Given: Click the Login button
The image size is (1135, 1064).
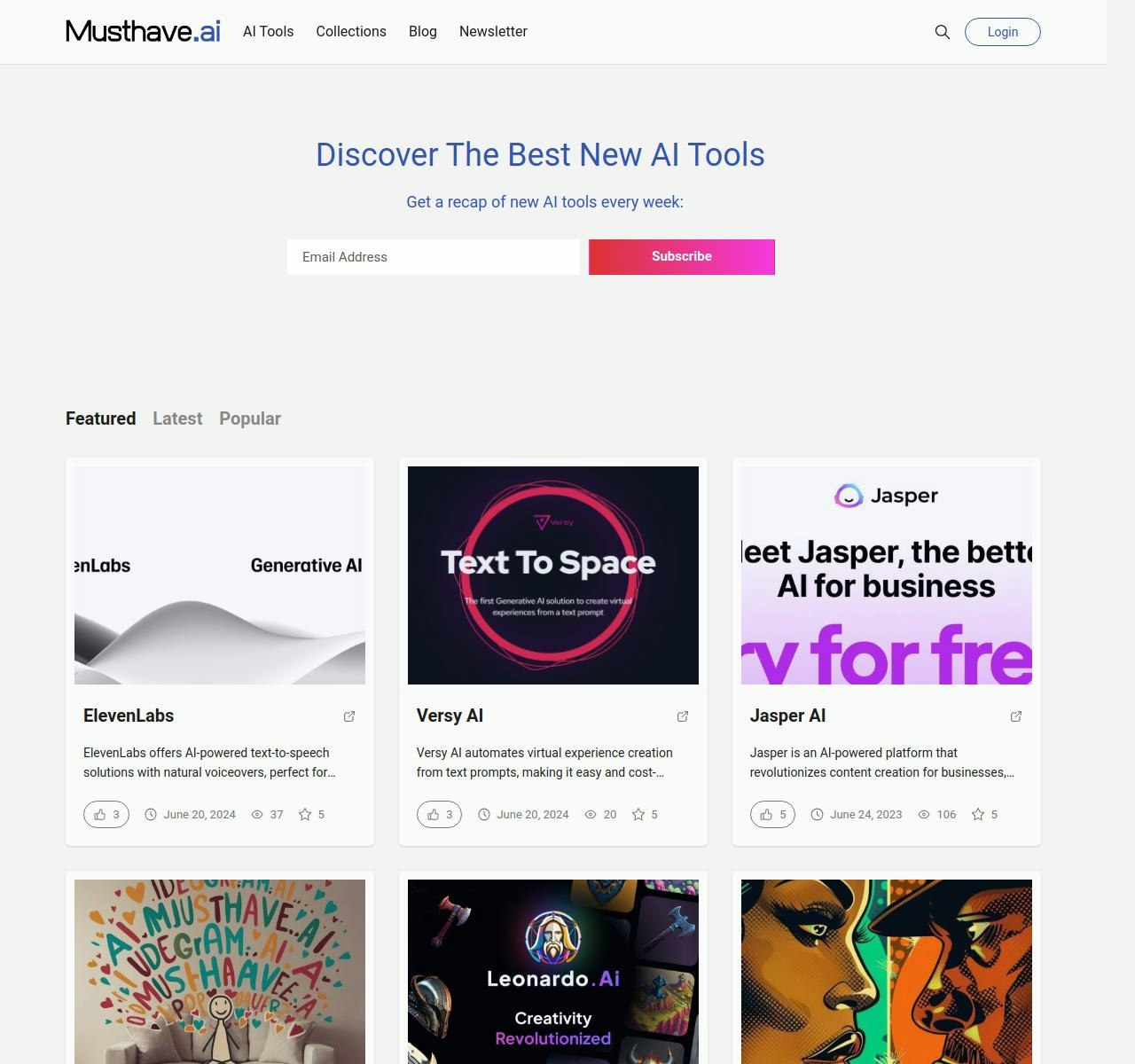Looking at the screenshot, I should click(x=1002, y=32).
